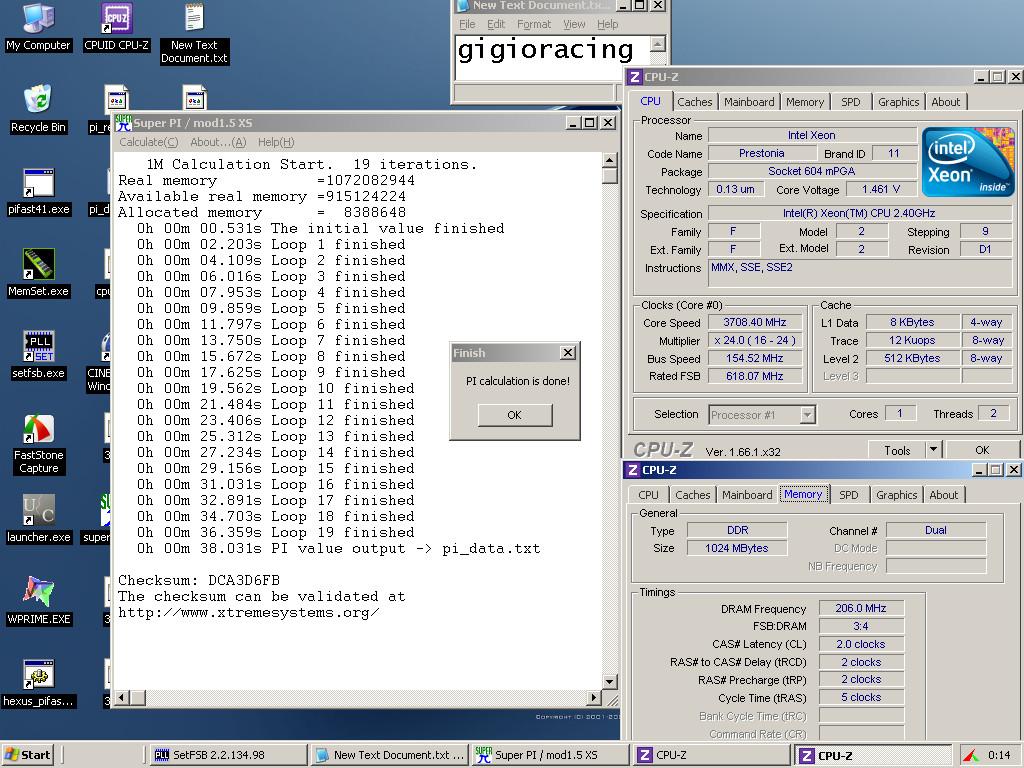The width and height of the screenshot is (1024, 768).
Task: Click Super PI vertical scrollbar up arrow
Action: [609, 161]
